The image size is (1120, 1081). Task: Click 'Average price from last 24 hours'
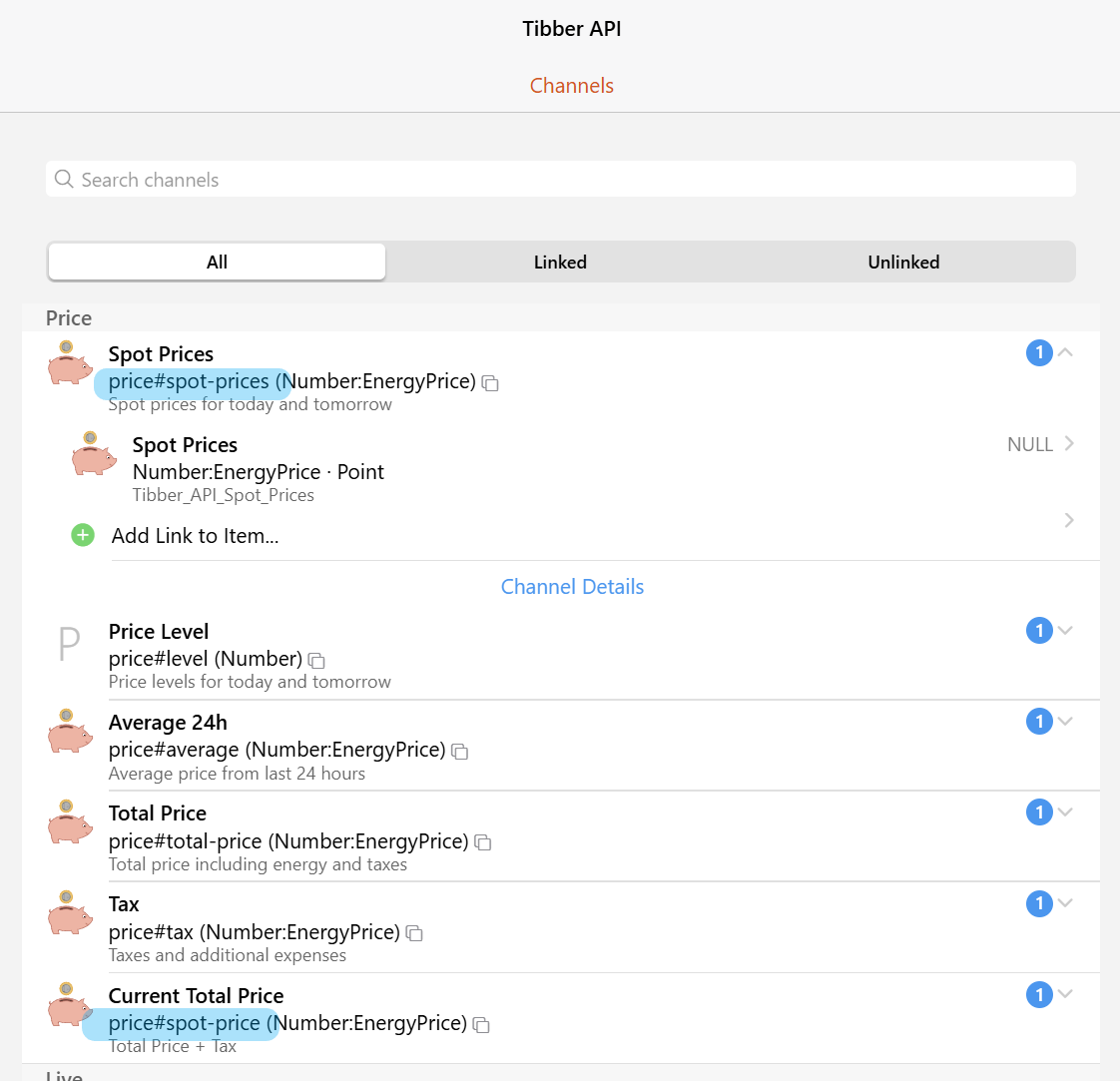click(237, 774)
